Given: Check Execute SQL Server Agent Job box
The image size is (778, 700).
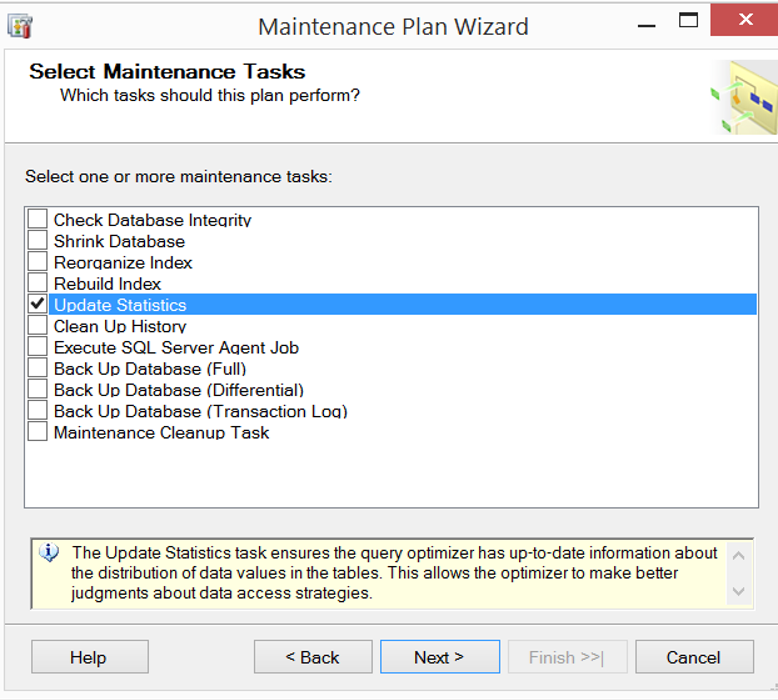Looking at the screenshot, I should pos(37,347).
